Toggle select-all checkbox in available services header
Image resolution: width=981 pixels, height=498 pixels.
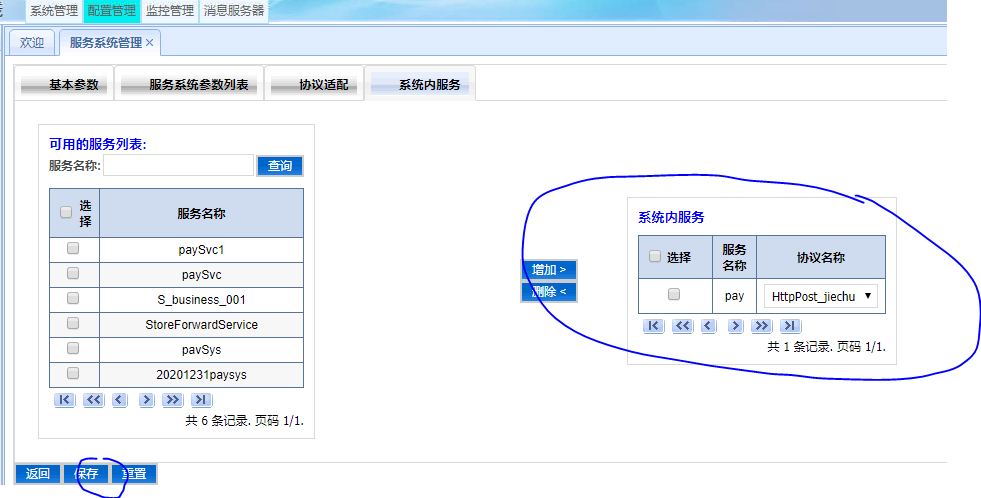(66, 212)
